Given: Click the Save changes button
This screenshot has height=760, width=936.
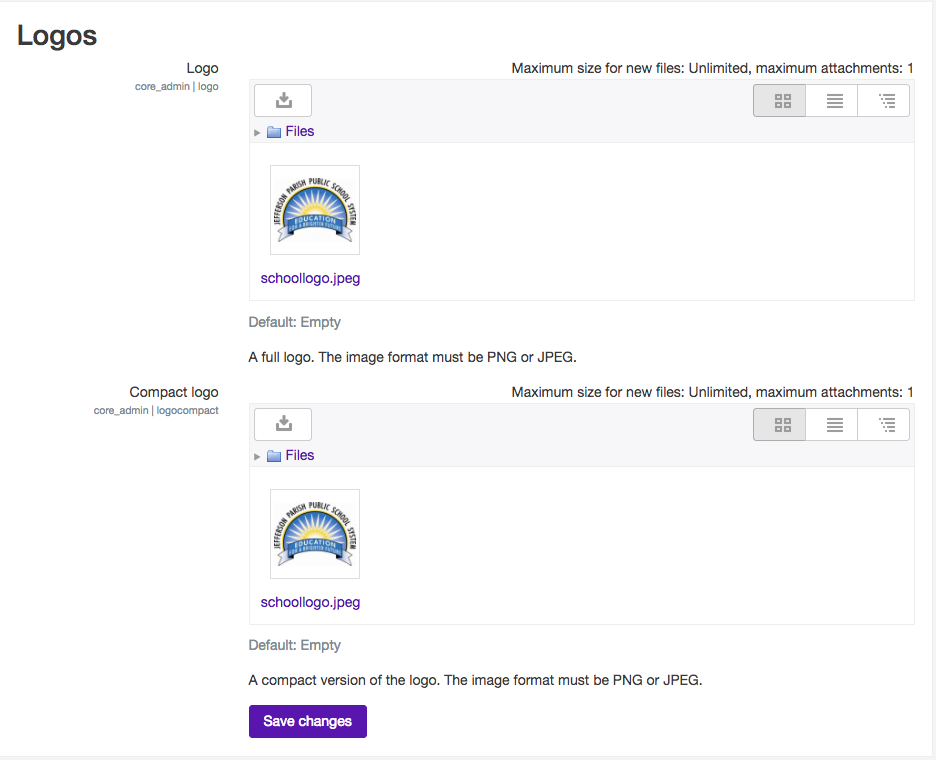Looking at the screenshot, I should (308, 721).
